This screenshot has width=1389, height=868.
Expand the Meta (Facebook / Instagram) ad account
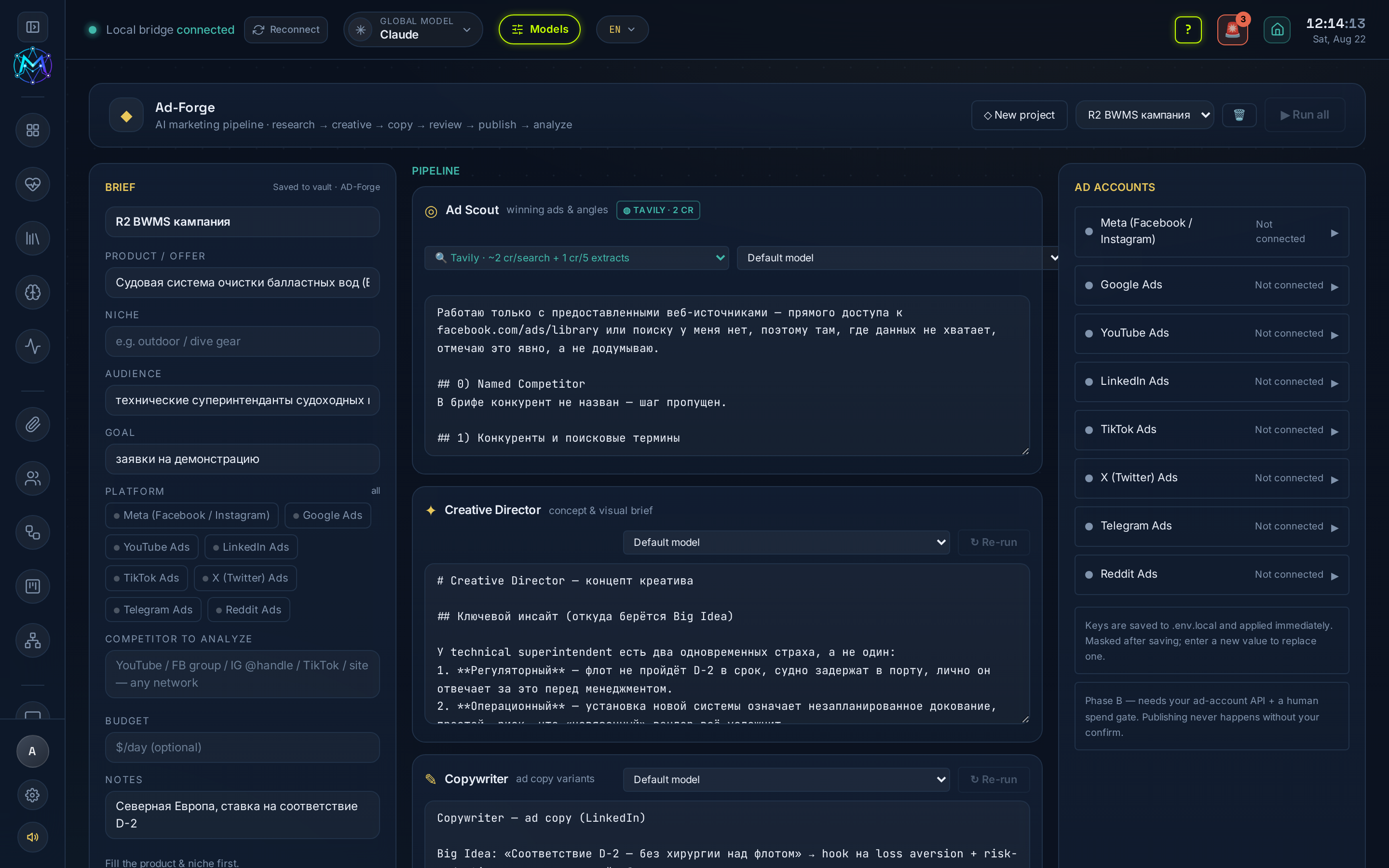1212,231
